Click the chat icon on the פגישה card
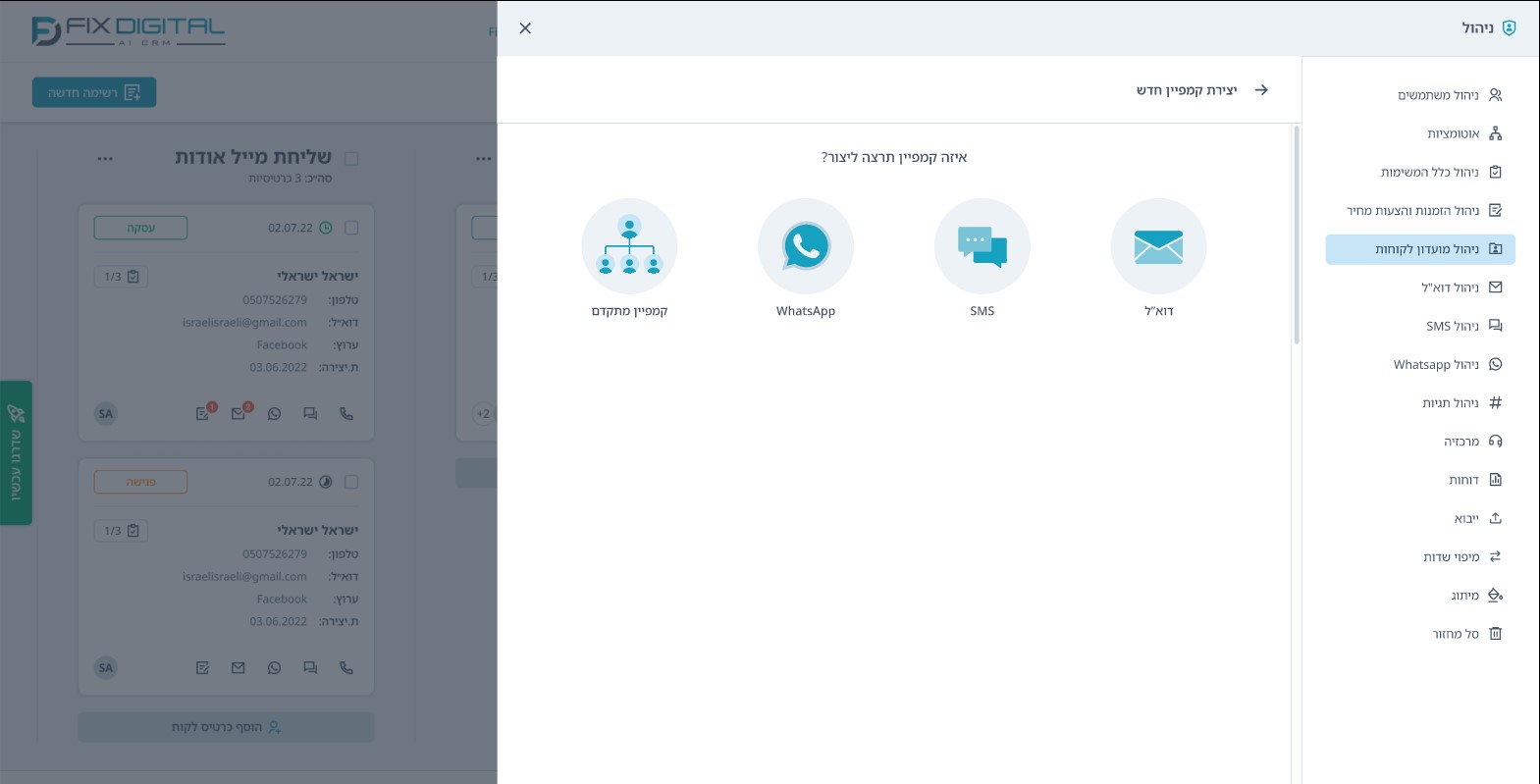This screenshot has width=1540, height=784. [310, 668]
